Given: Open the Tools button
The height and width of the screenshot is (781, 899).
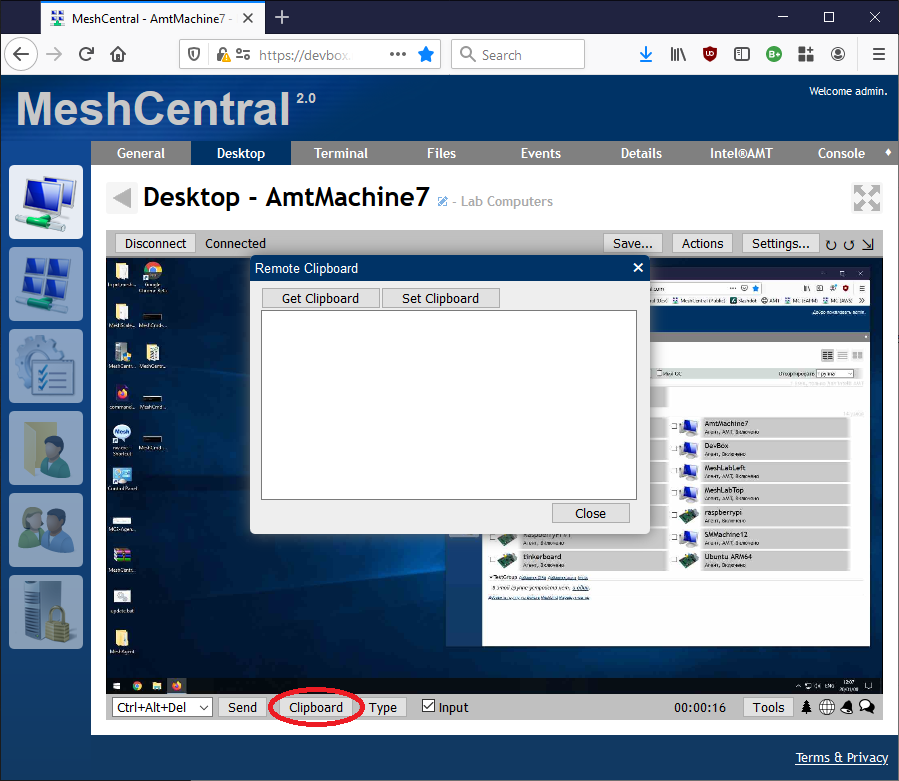Looking at the screenshot, I should pyautogui.click(x=768, y=708).
